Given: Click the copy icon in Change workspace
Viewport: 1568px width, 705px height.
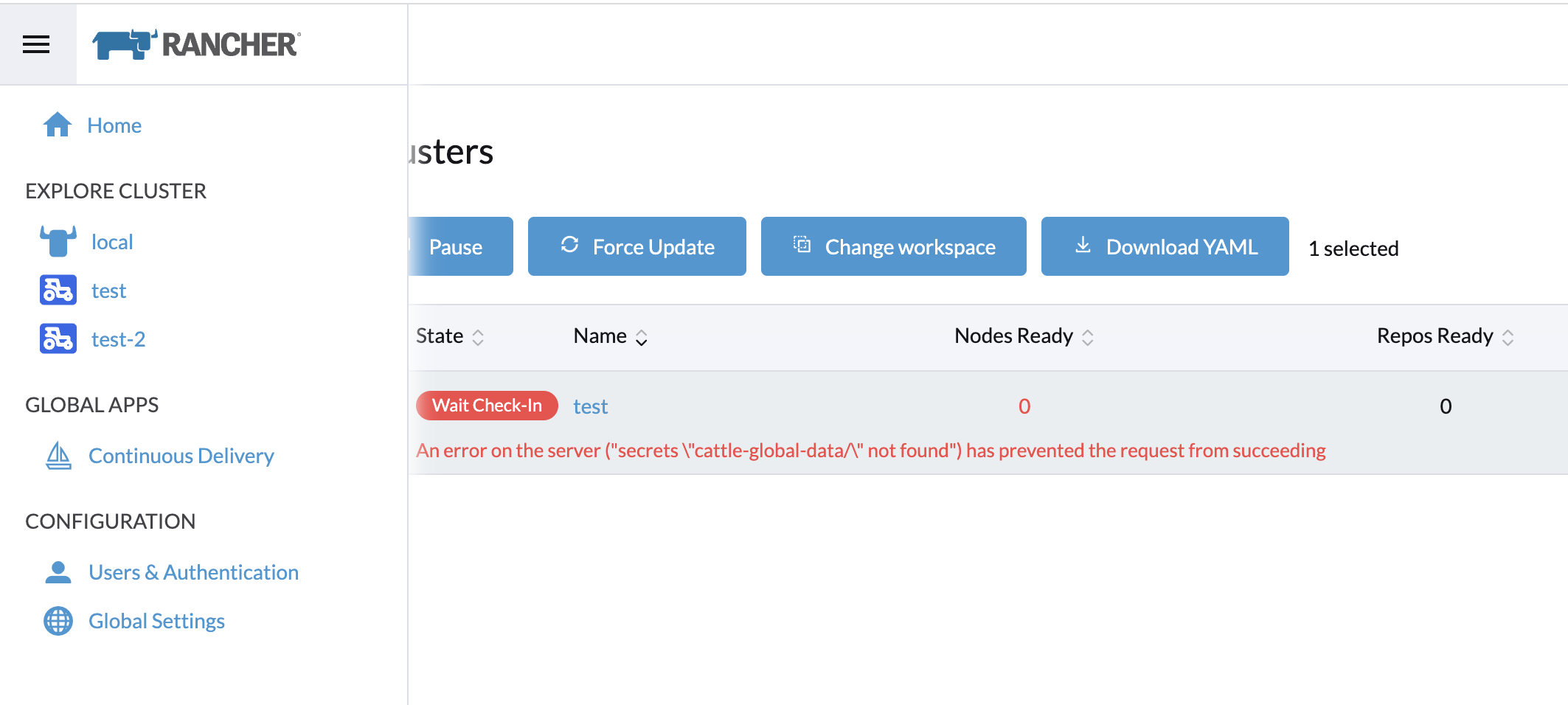Looking at the screenshot, I should [x=802, y=244].
